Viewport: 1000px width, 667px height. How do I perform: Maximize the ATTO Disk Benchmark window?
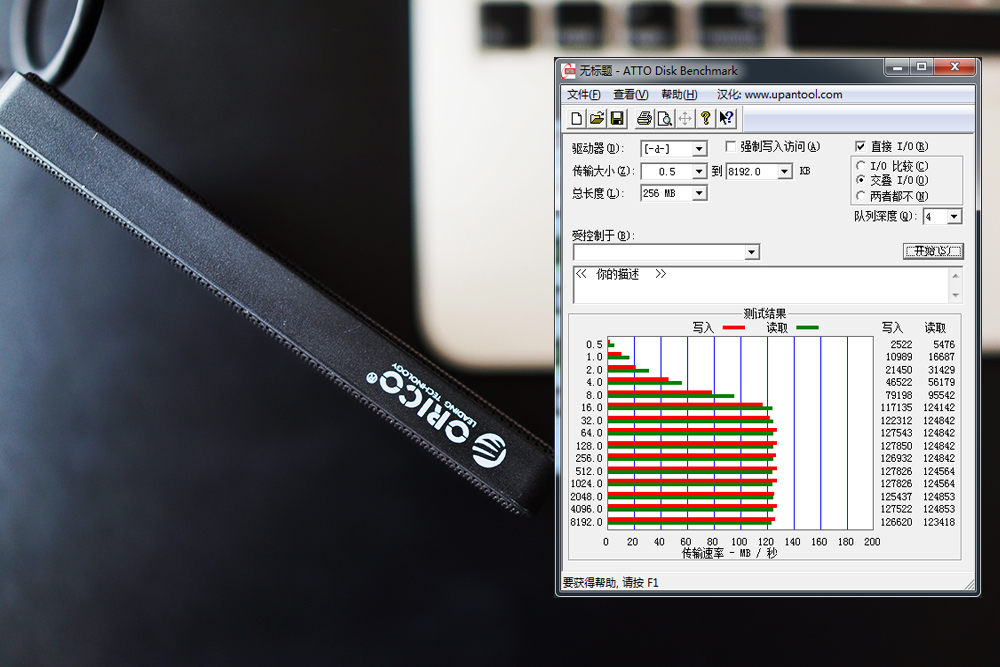(922, 66)
